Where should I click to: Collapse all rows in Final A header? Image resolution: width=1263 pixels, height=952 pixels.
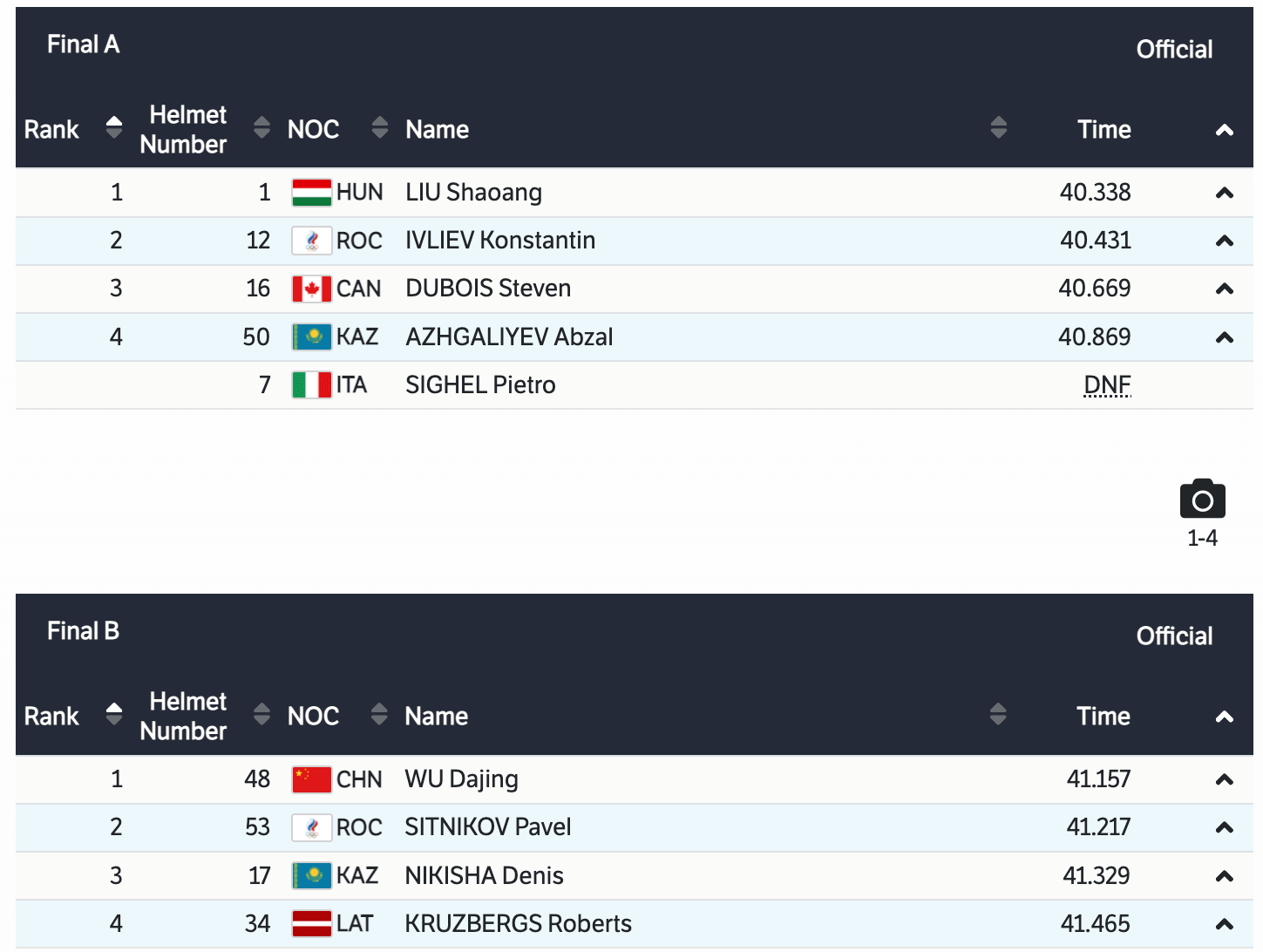tap(1224, 130)
